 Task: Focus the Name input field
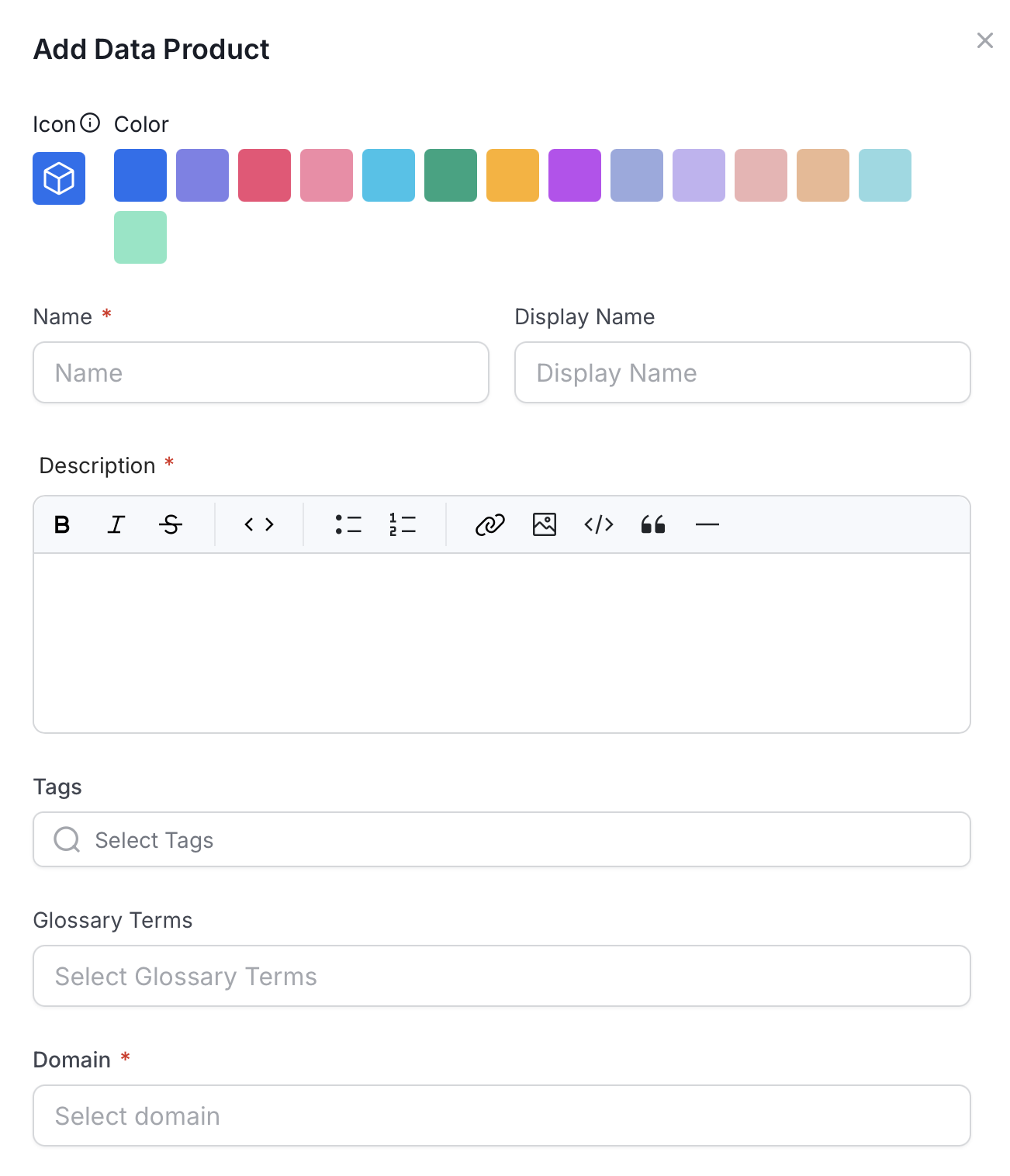tap(261, 372)
